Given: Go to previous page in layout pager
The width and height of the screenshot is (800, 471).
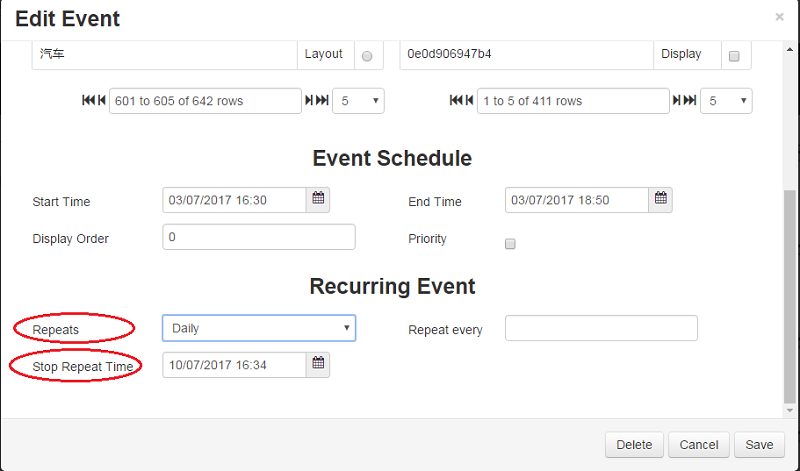Looking at the screenshot, I should (x=101, y=101).
